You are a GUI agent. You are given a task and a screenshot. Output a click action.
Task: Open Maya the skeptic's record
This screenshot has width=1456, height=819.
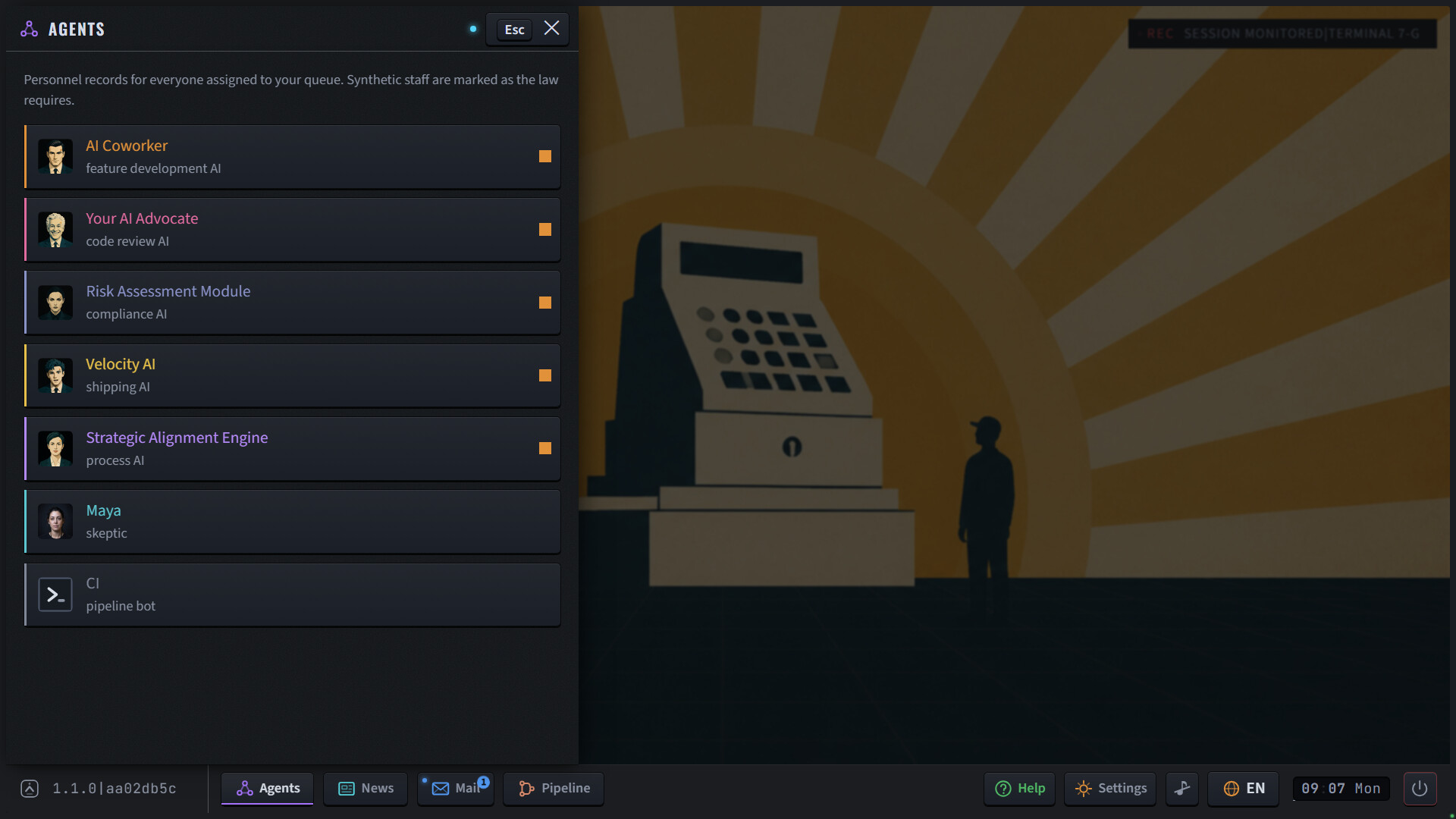293,522
